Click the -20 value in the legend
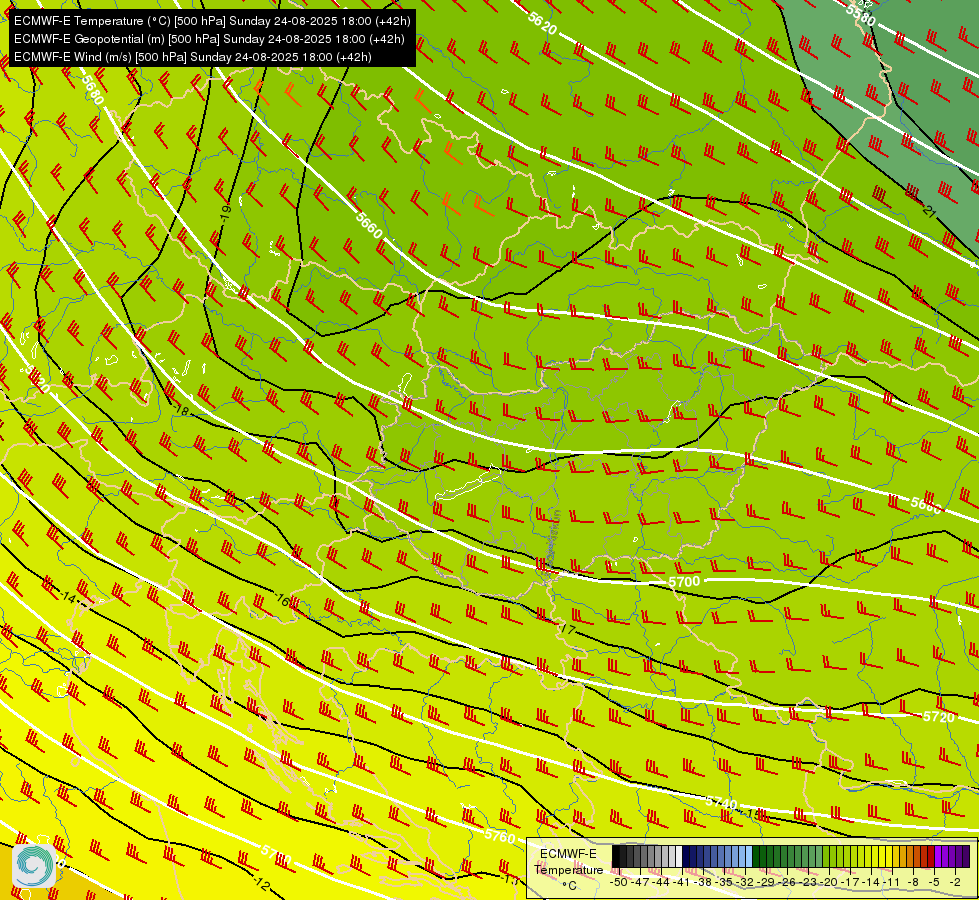The height and width of the screenshot is (900, 979). pyautogui.click(x=829, y=882)
